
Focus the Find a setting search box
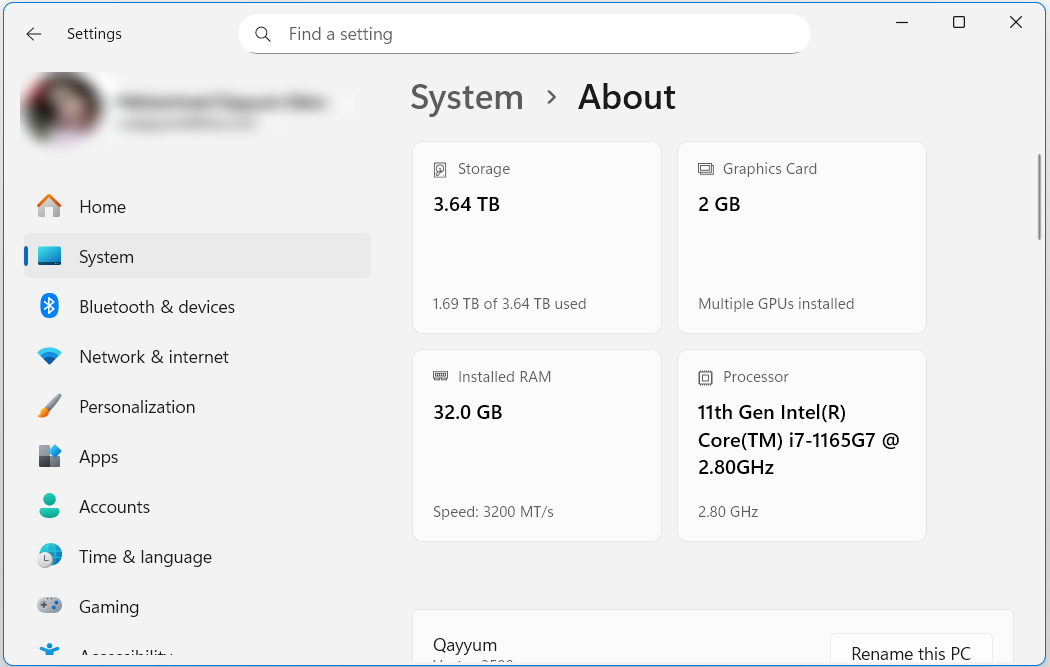tap(524, 34)
